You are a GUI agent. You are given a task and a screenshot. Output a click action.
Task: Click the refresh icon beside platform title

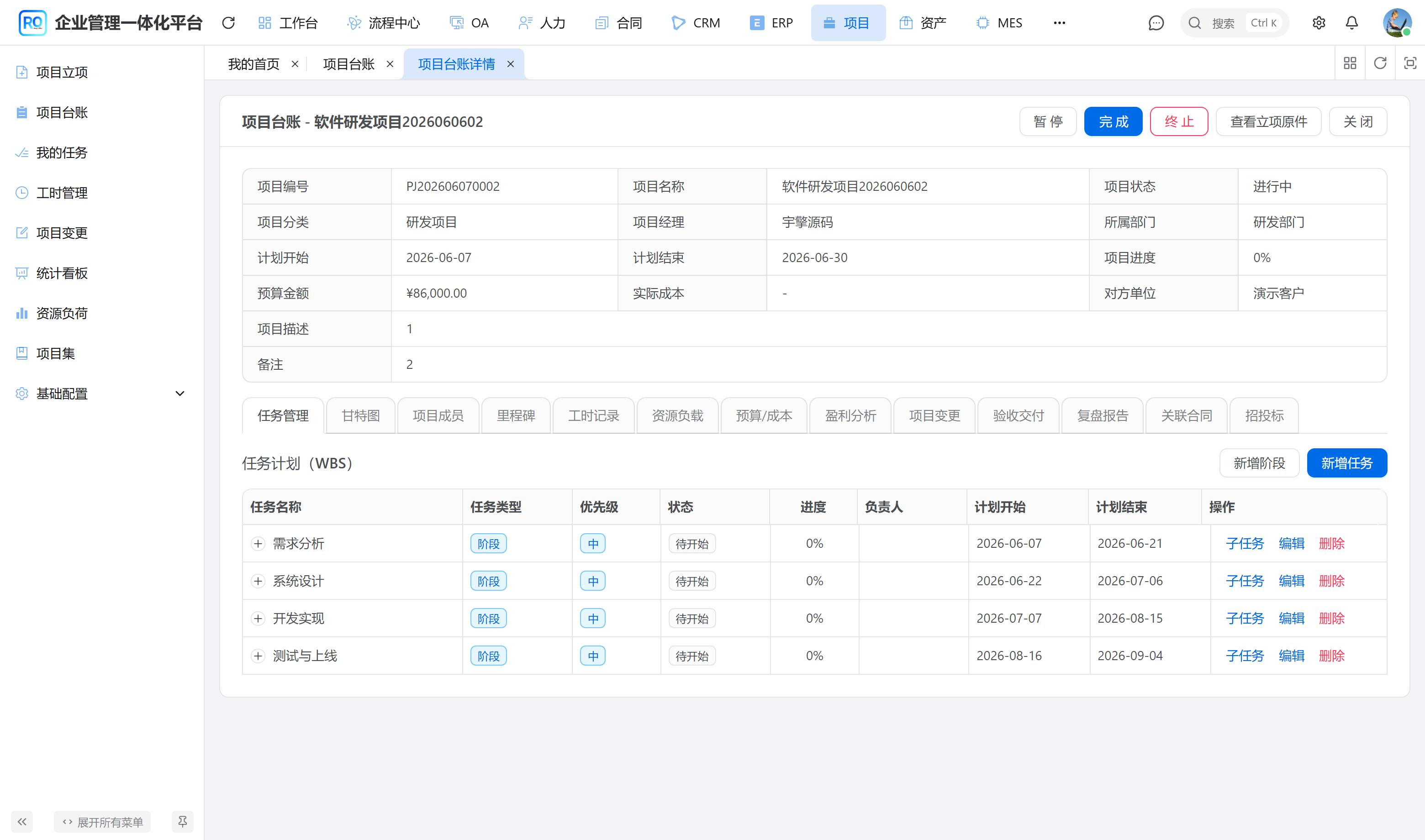click(x=228, y=23)
